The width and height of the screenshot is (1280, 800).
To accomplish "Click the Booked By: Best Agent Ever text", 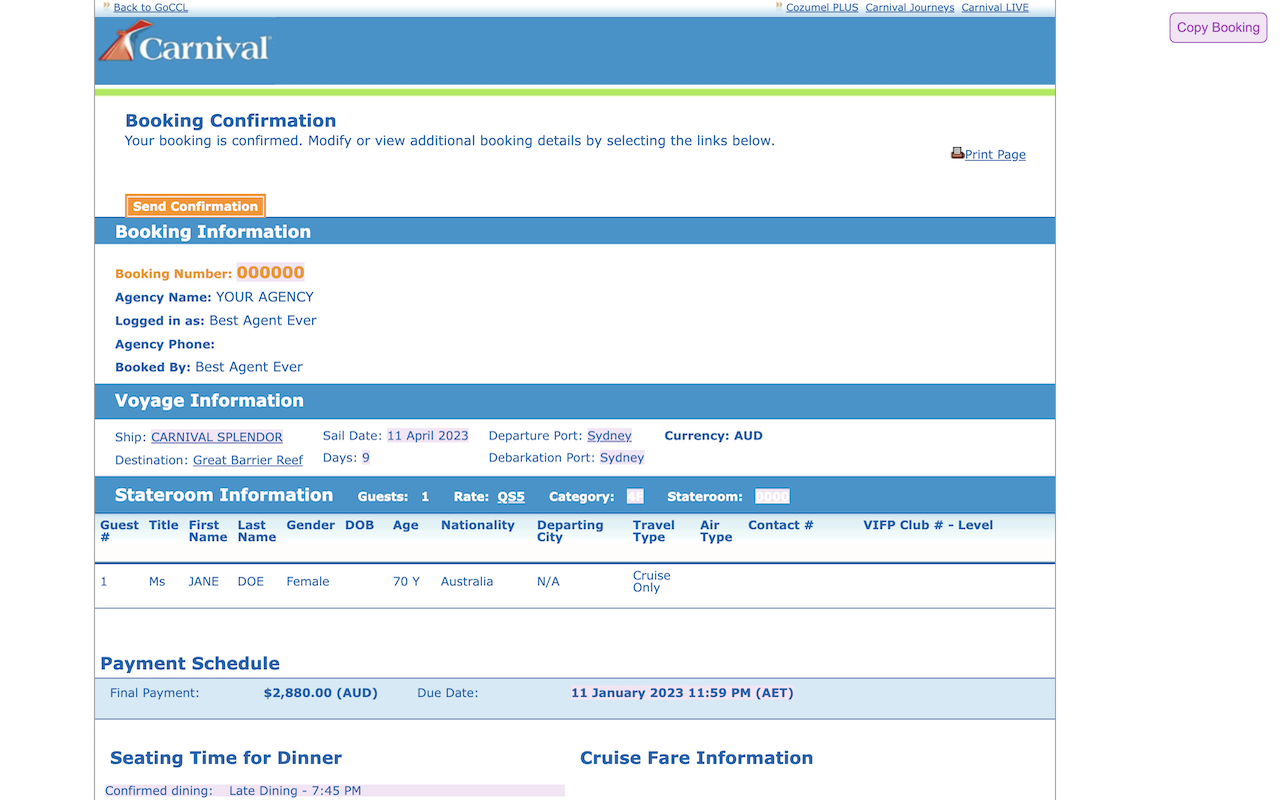I will tap(209, 367).
